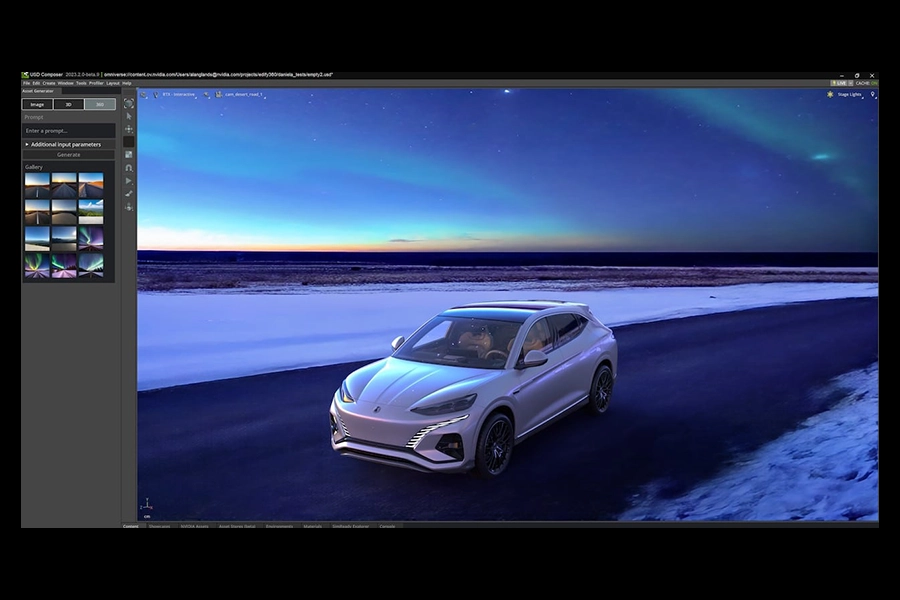This screenshot has height=600, width=900.
Task: Click the USD Composer app logo icon
Action: coord(25,75)
